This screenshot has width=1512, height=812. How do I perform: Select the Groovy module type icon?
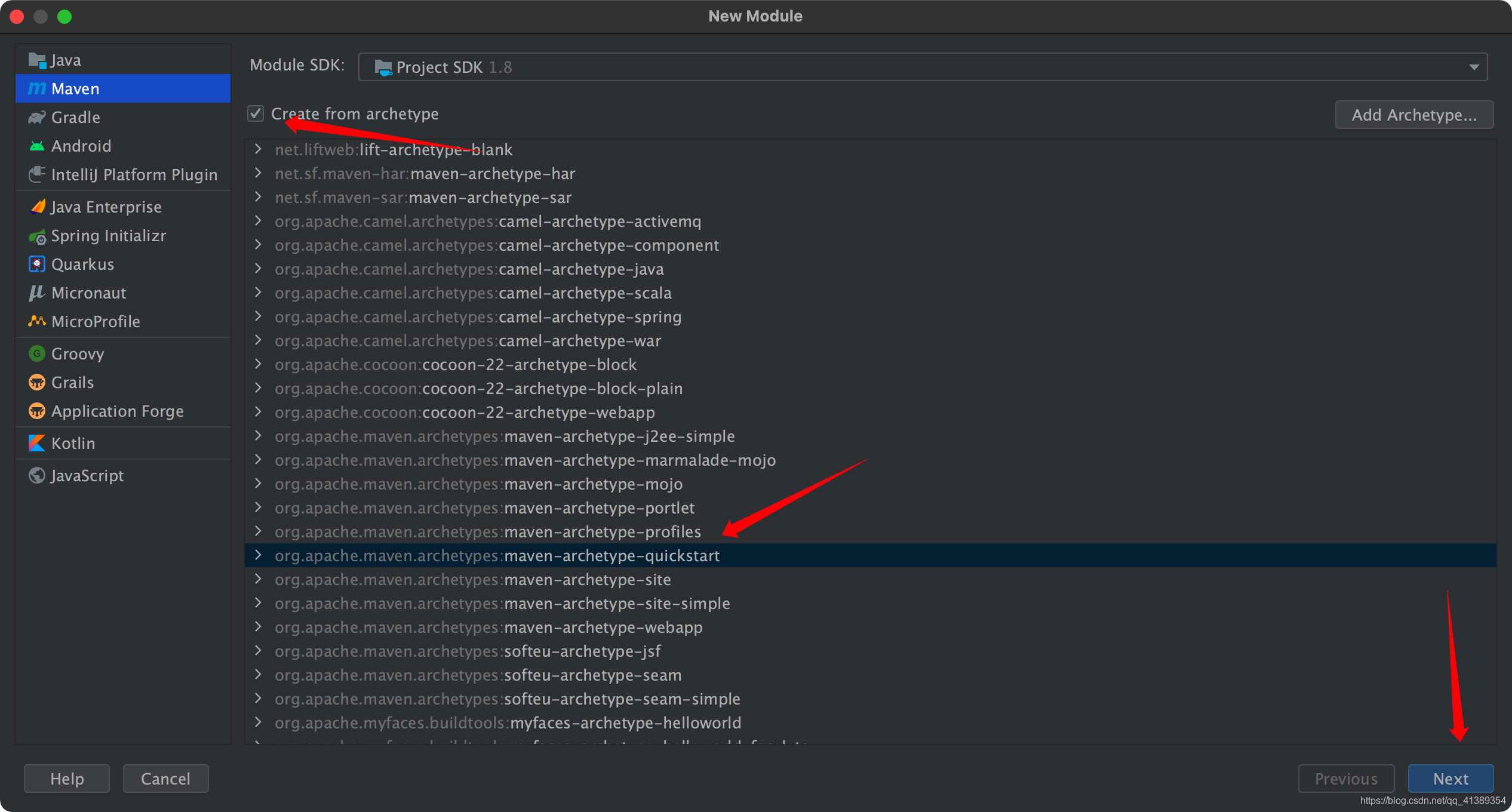pyautogui.click(x=36, y=353)
